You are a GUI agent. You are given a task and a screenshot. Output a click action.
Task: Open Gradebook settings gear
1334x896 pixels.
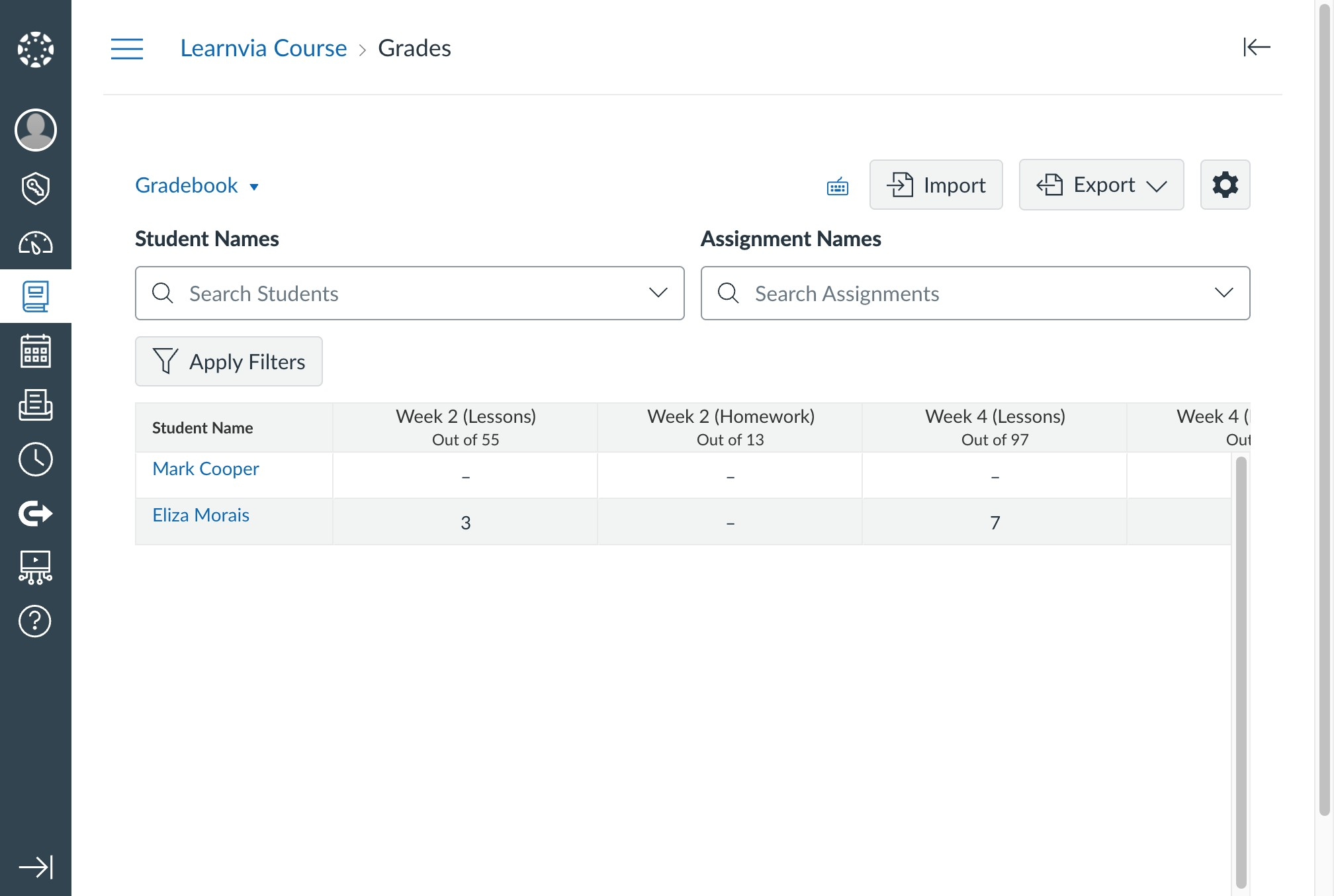click(x=1225, y=185)
